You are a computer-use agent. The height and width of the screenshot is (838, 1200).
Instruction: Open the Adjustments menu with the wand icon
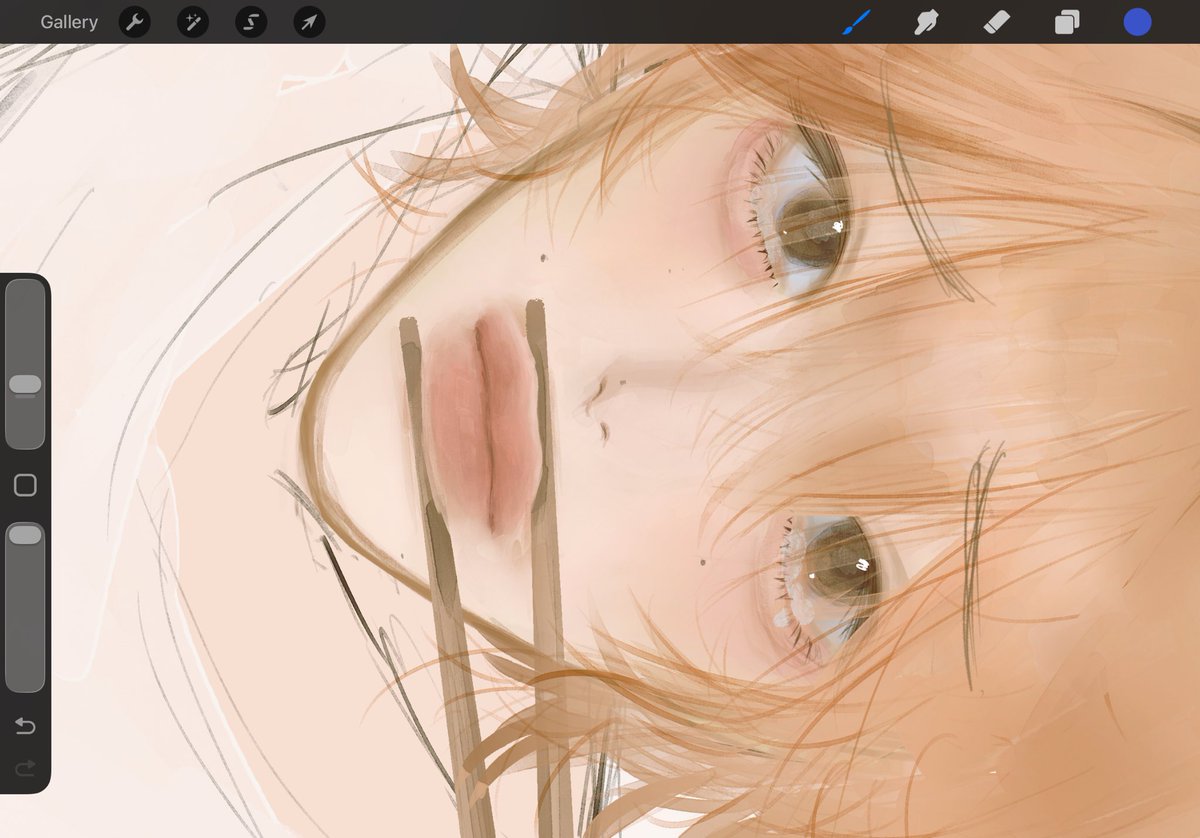tap(192, 21)
